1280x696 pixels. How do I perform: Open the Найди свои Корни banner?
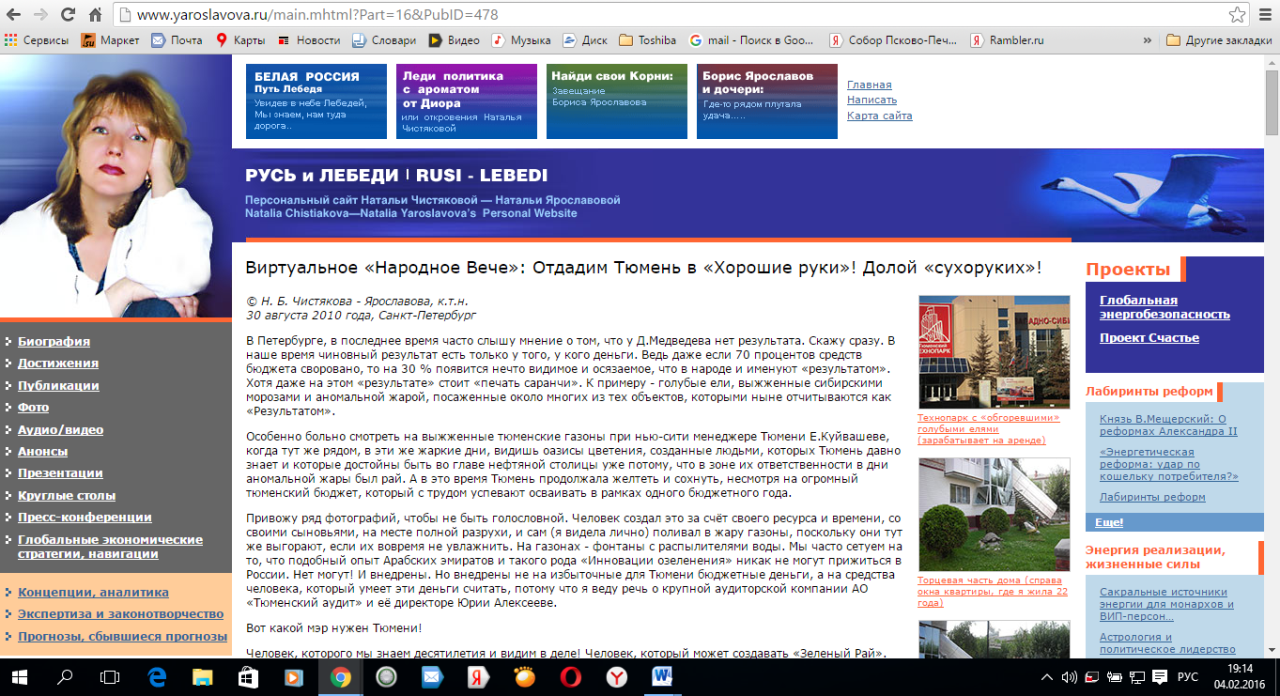617,101
